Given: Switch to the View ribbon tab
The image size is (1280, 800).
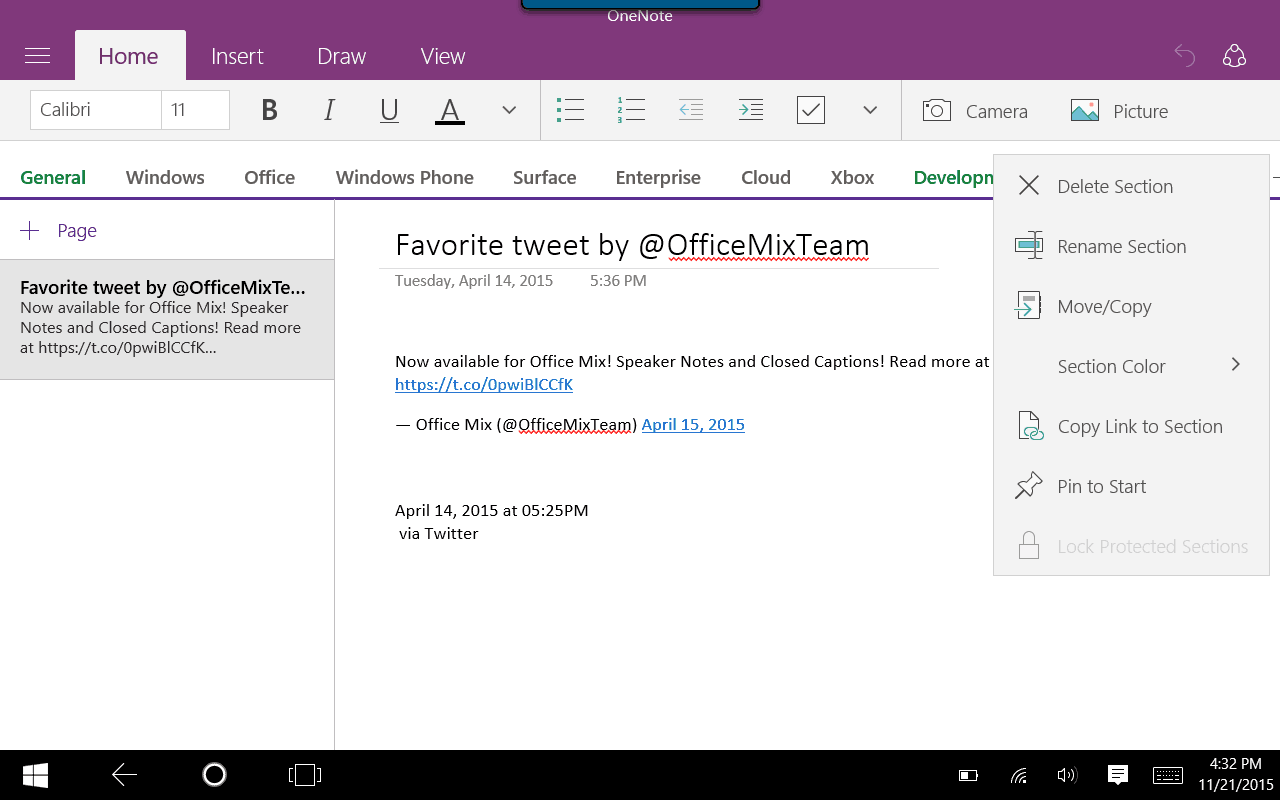Looking at the screenshot, I should coord(443,56).
